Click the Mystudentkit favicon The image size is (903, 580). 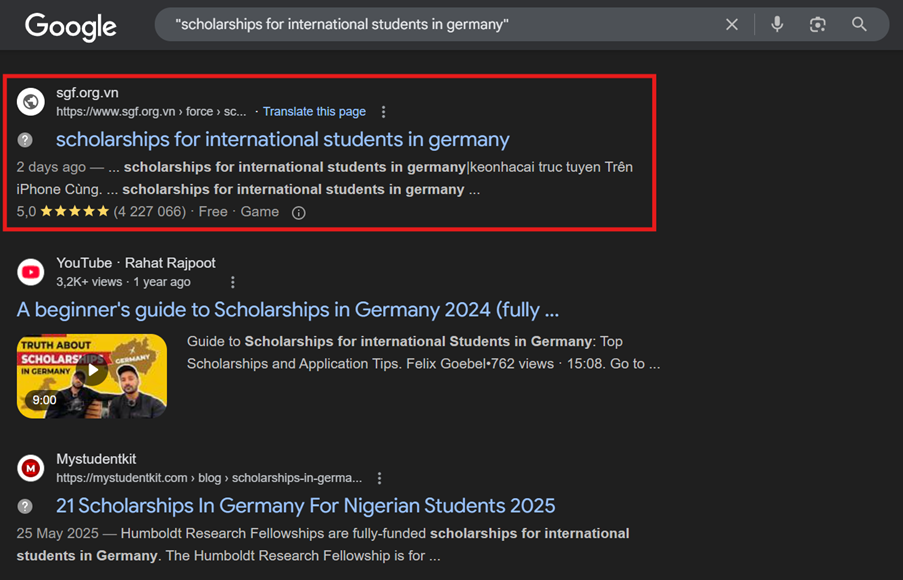[31, 467]
